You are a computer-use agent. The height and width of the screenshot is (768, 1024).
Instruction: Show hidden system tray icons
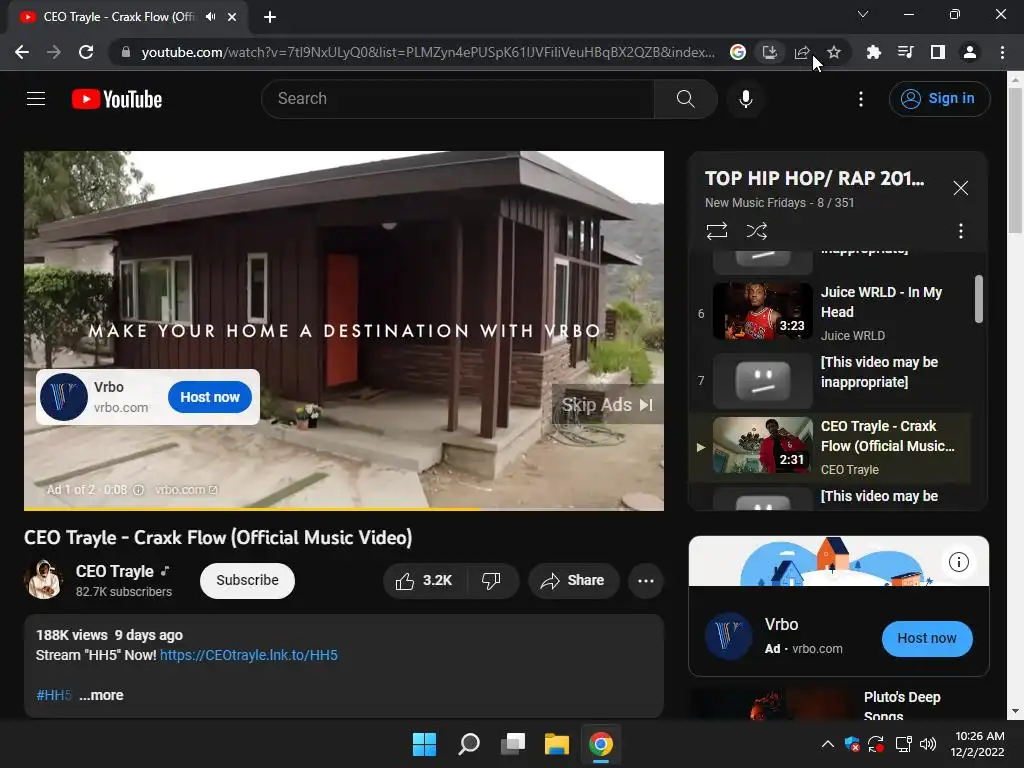click(827, 744)
